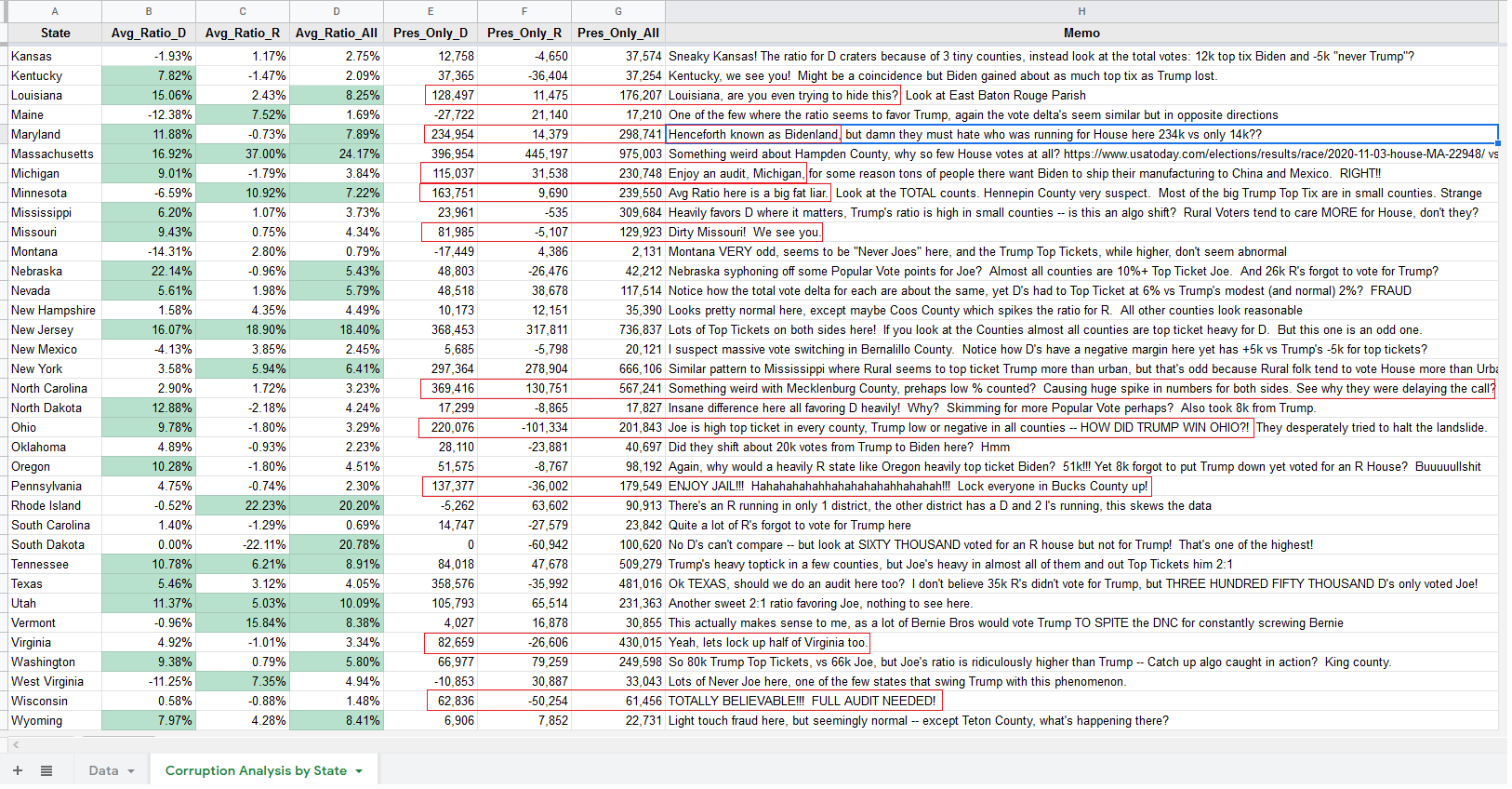Screen dimensions: 1512x789
Task: Select Virginia's 82,659 cell
Action: 431,642
